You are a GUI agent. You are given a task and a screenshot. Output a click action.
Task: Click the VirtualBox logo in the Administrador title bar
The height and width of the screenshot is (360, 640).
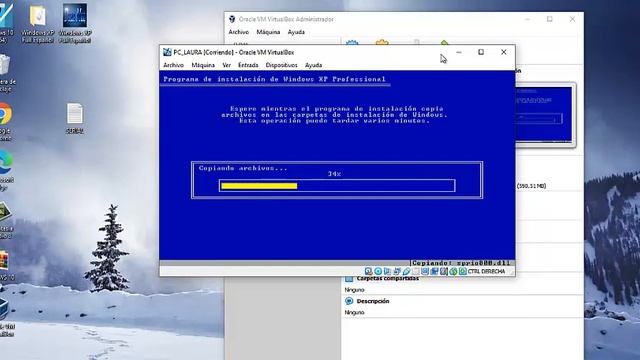click(x=232, y=19)
